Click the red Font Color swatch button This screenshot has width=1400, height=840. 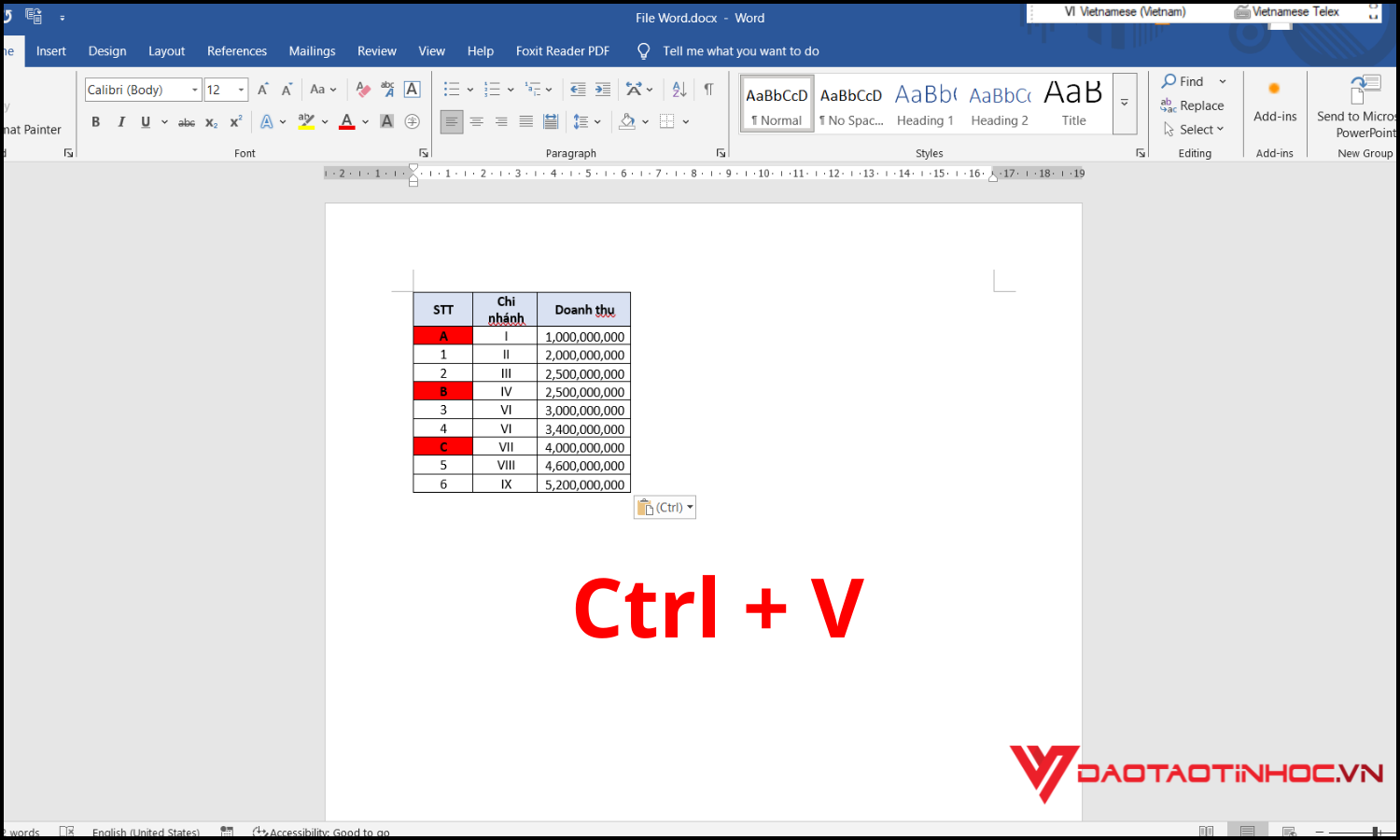click(347, 121)
